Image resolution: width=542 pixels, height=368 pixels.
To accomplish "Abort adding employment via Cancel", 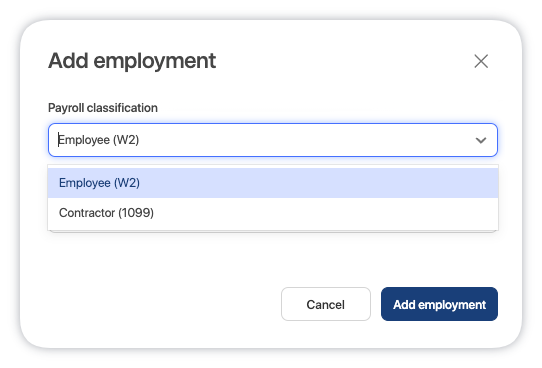I will pyautogui.click(x=326, y=304).
